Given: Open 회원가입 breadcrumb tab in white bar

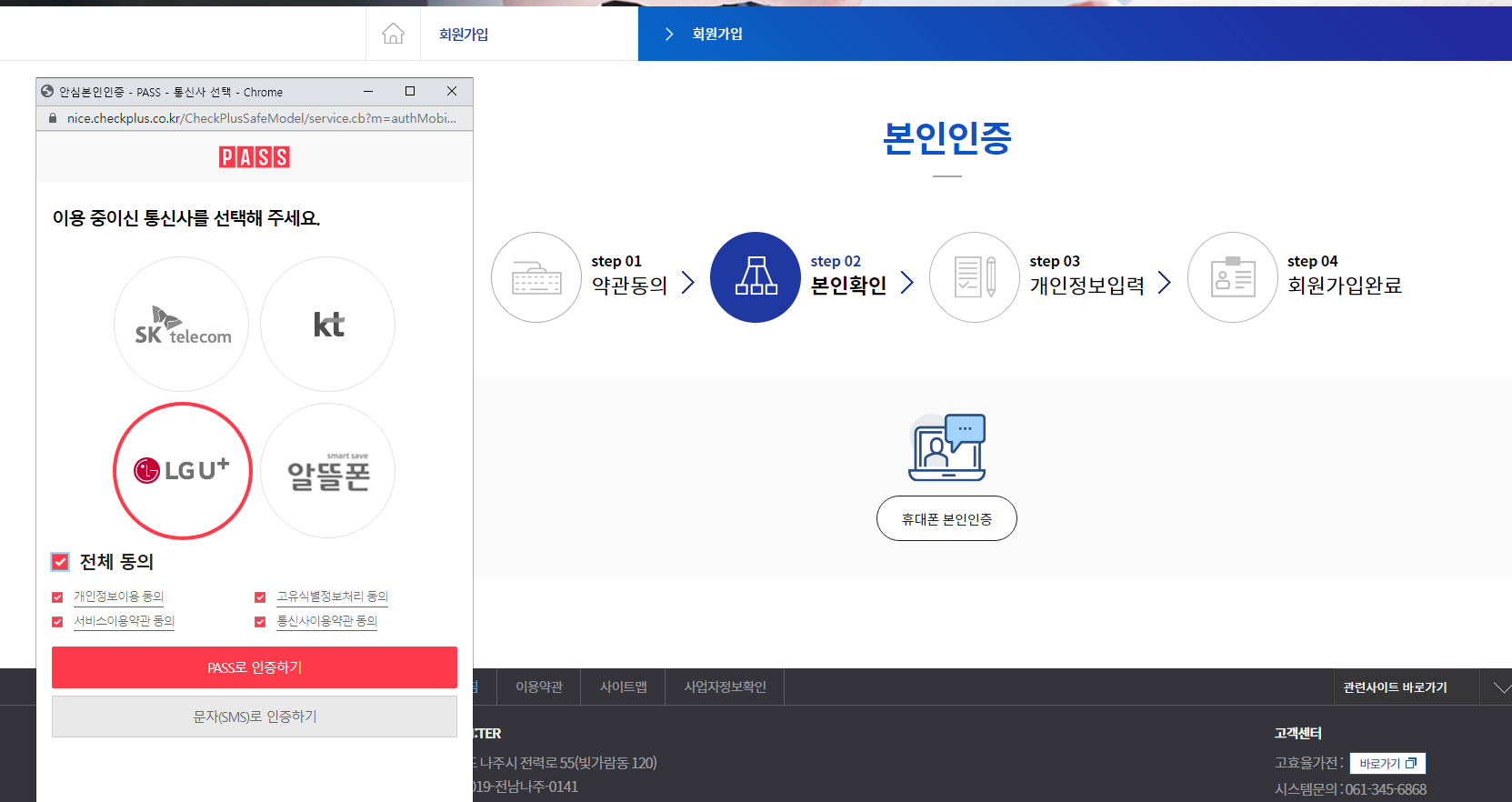Looking at the screenshot, I should tap(464, 35).
